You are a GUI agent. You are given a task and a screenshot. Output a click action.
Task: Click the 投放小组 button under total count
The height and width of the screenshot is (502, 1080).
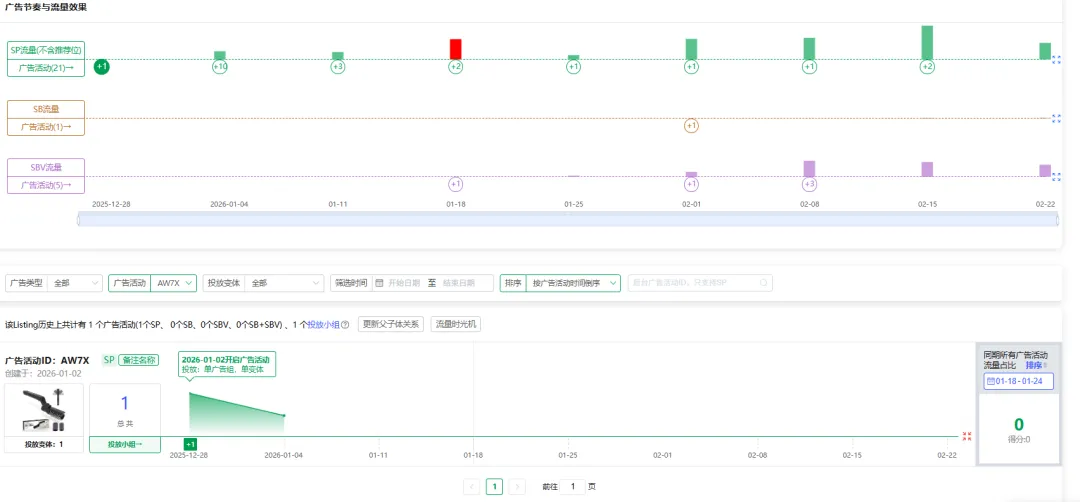pyautogui.click(x=124, y=444)
